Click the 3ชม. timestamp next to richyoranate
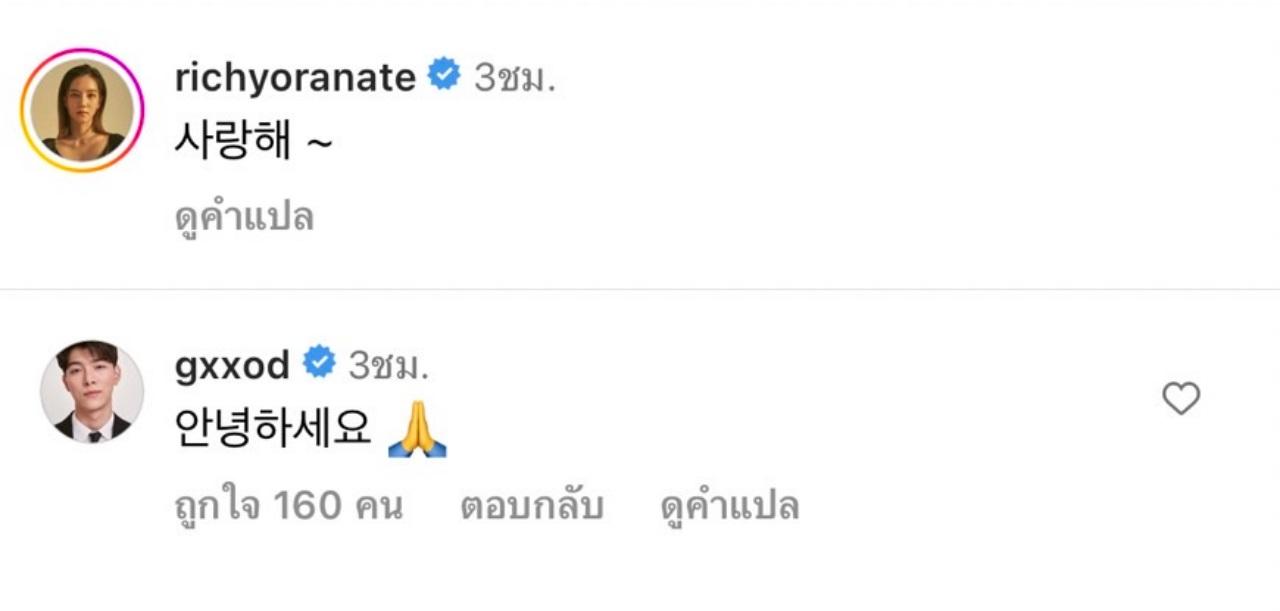This screenshot has width=1280, height=611. coord(514,77)
